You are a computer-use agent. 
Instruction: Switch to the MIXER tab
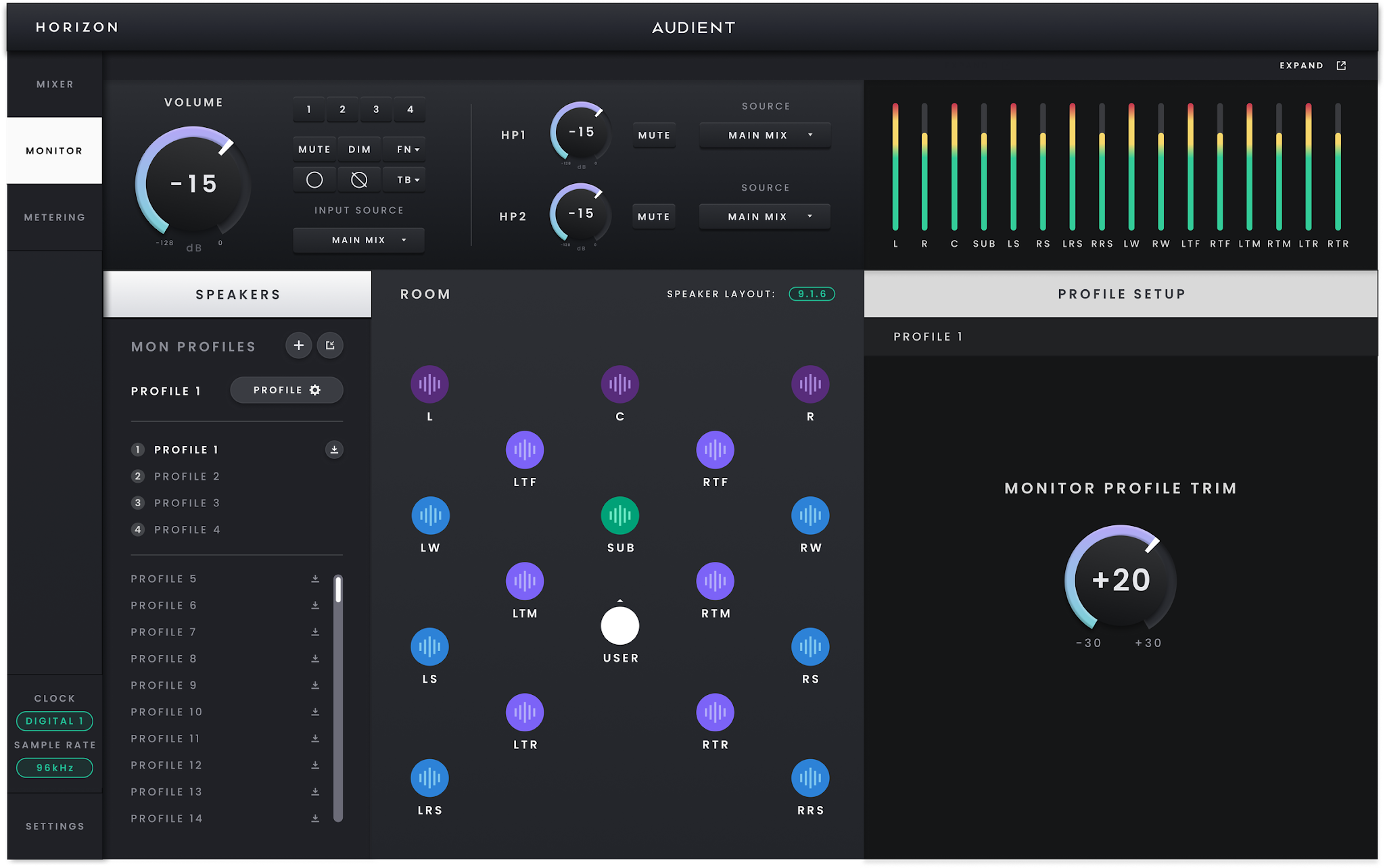pos(55,85)
